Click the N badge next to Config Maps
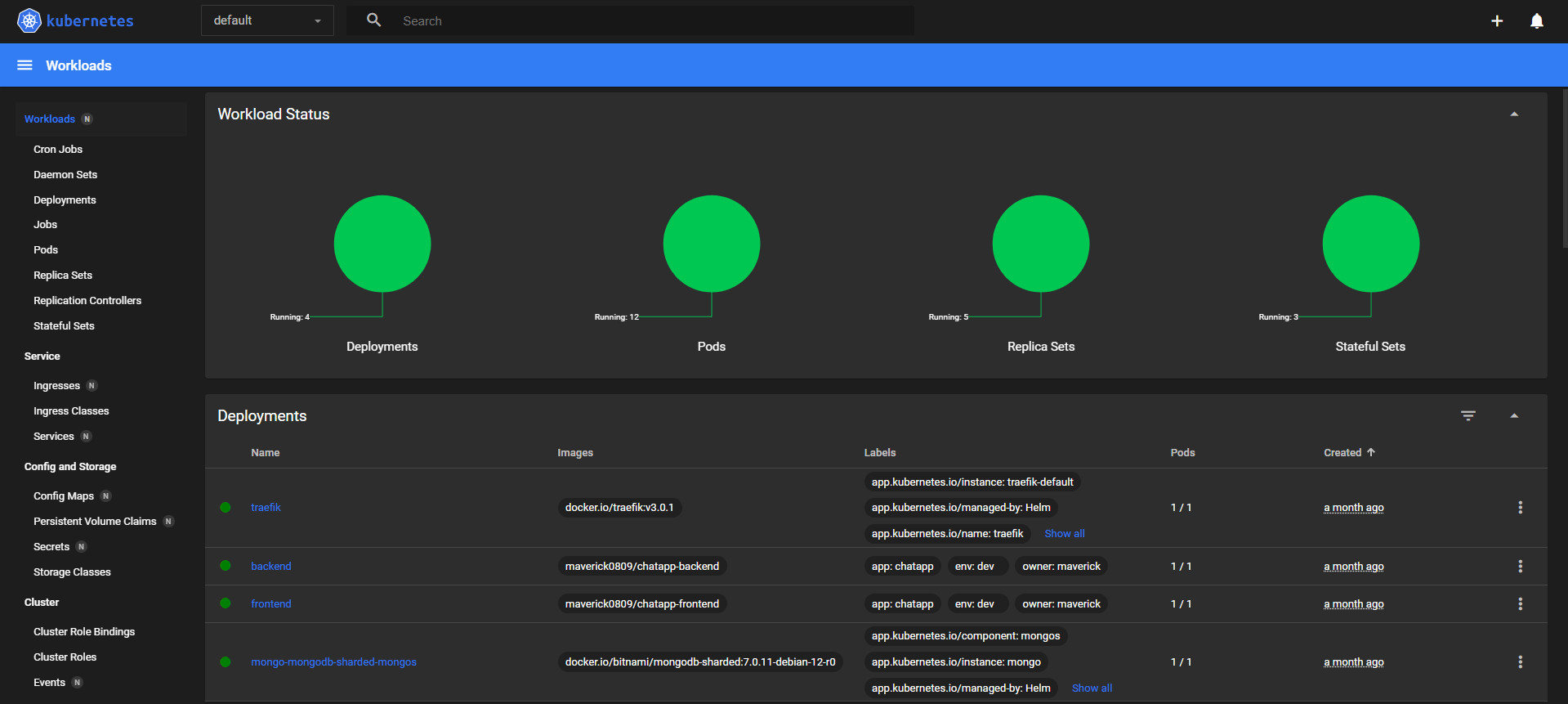The width and height of the screenshot is (1568, 704). [x=105, y=496]
